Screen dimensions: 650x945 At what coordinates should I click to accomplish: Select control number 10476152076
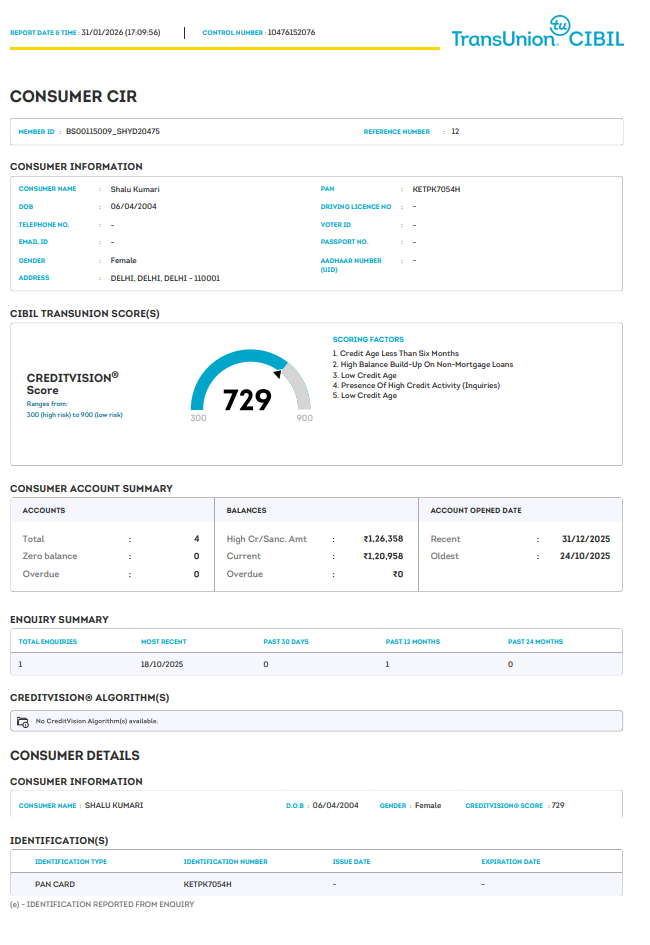(291, 33)
